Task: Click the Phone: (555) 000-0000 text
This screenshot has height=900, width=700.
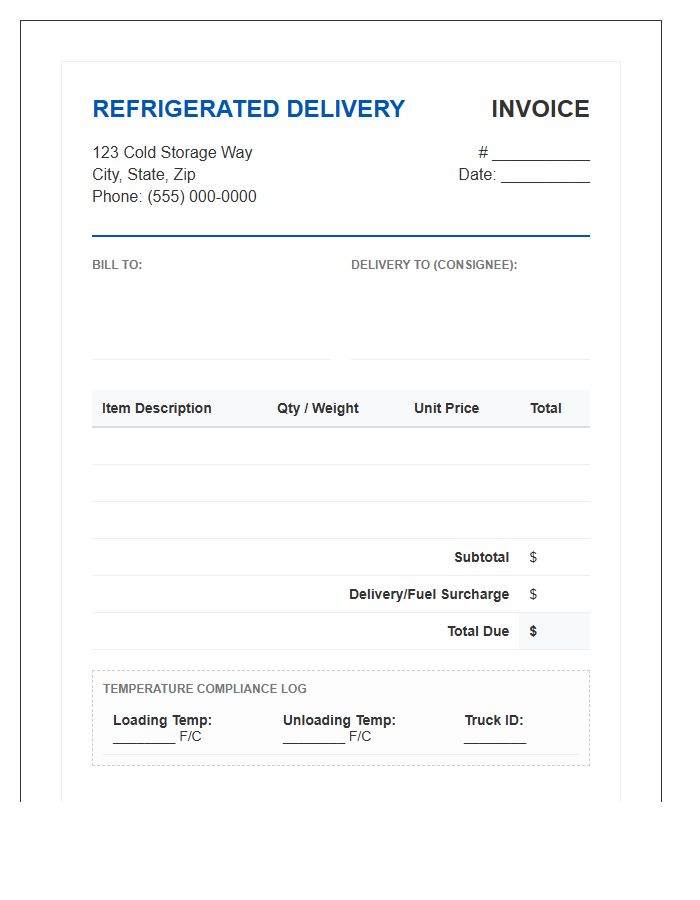Action: pos(174,196)
